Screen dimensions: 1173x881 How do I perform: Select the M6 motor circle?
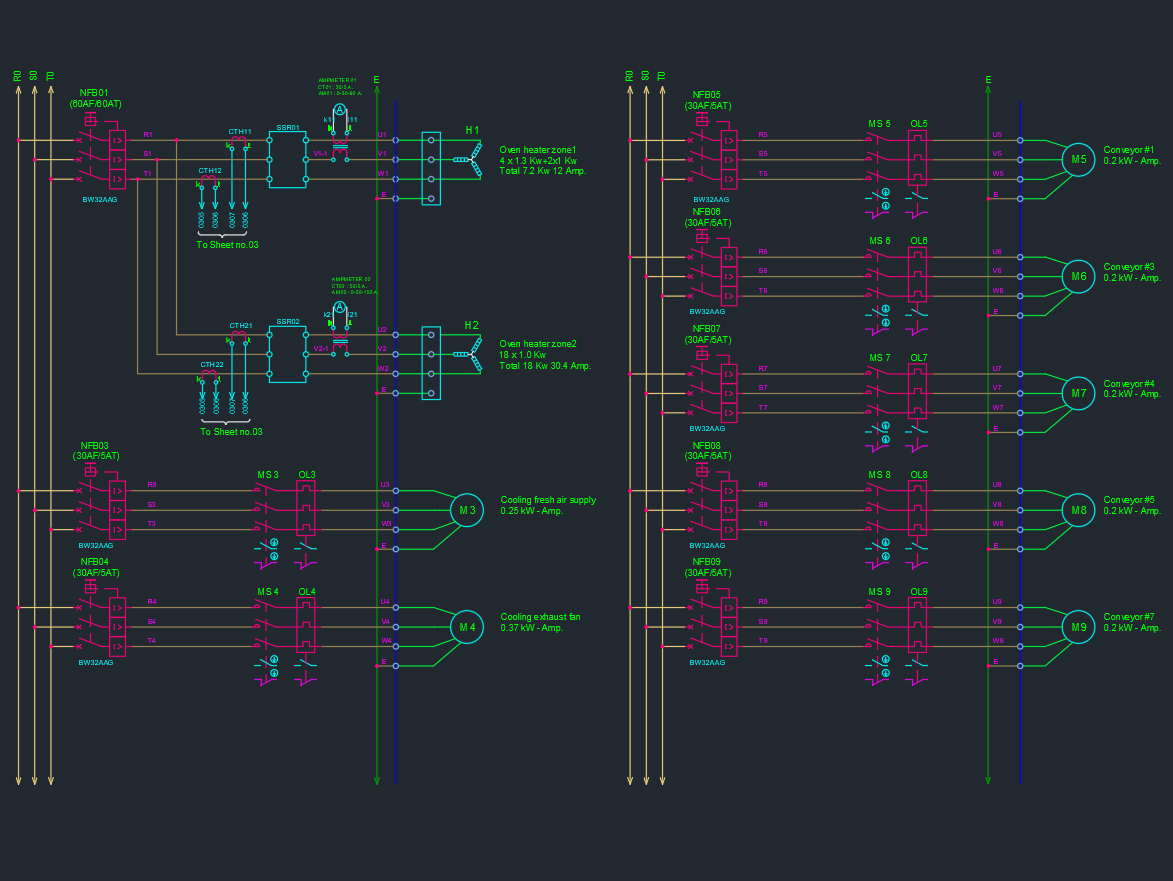(x=1078, y=276)
